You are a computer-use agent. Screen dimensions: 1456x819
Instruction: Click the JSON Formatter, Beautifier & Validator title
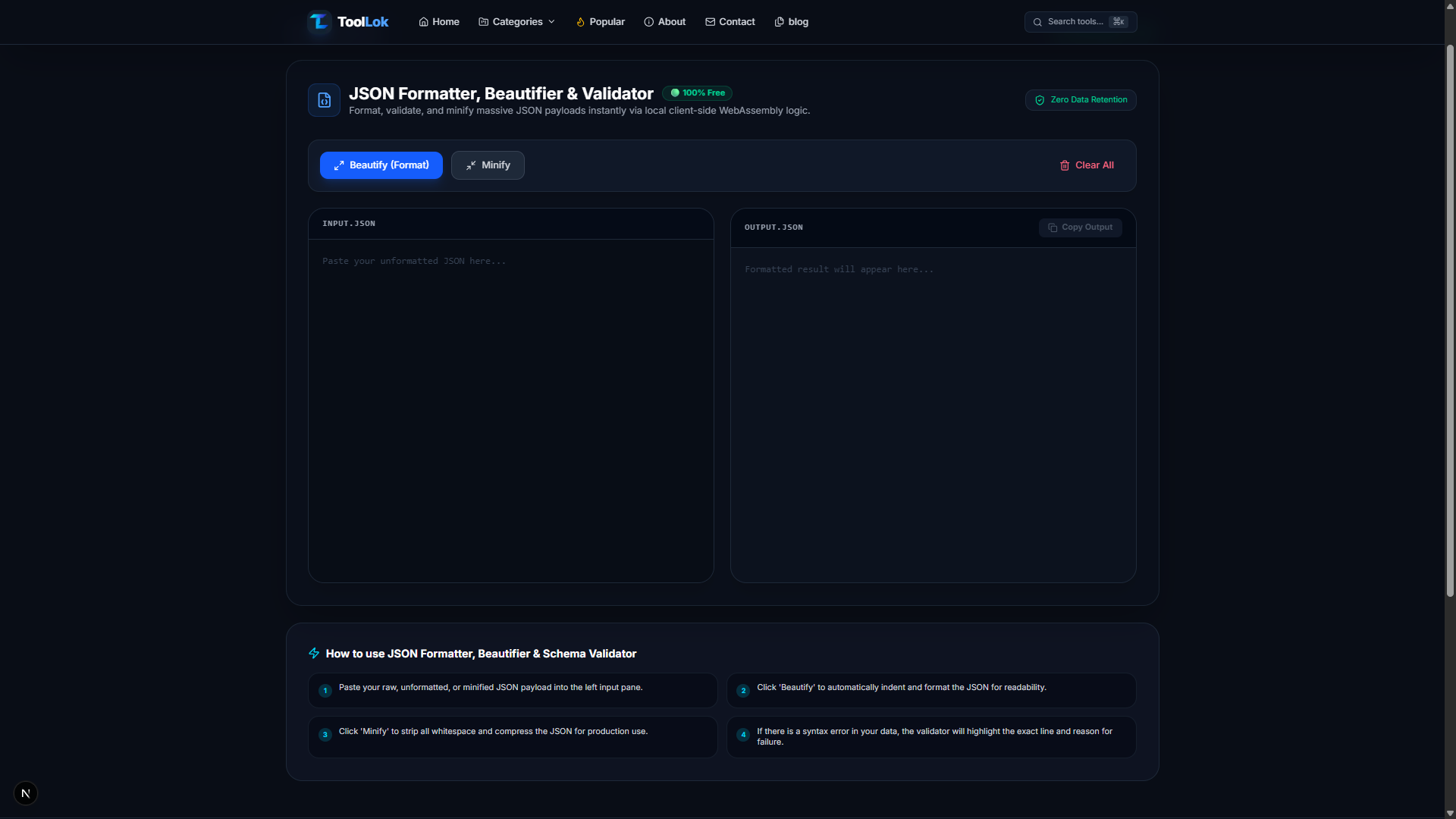[500, 93]
